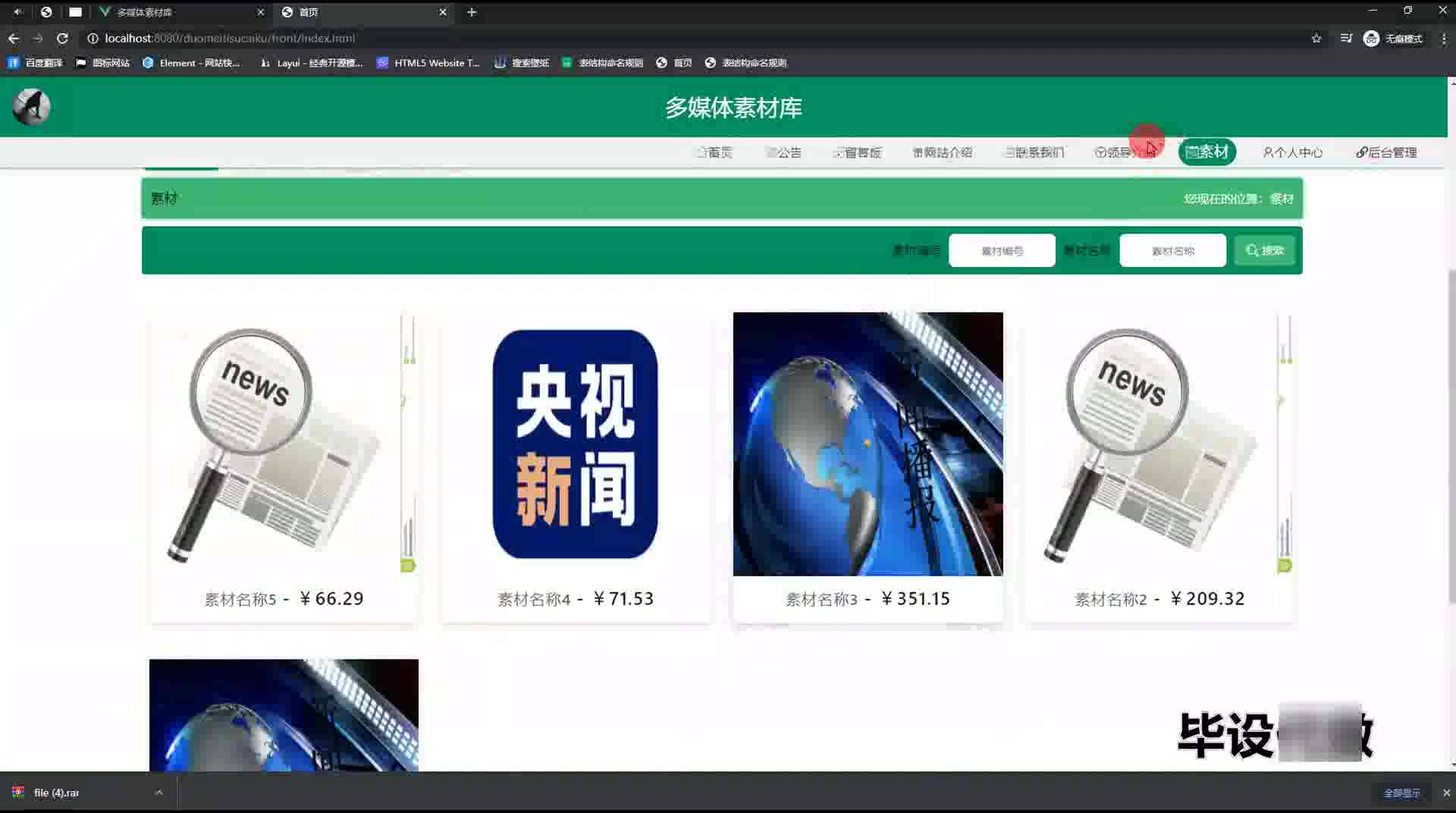Viewport: 1456px width, 813px height.
Task: Close the 首页 browser tab
Action: [x=443, y=12]
